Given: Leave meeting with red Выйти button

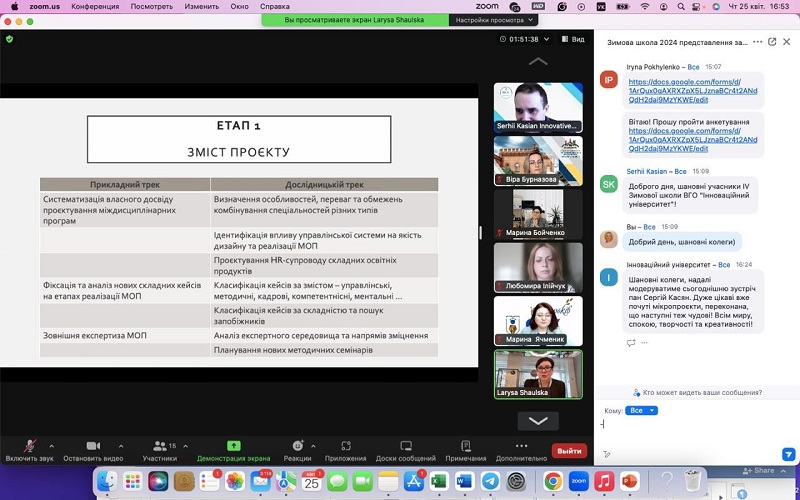Looking at the screenshot, I should (569, 451).
